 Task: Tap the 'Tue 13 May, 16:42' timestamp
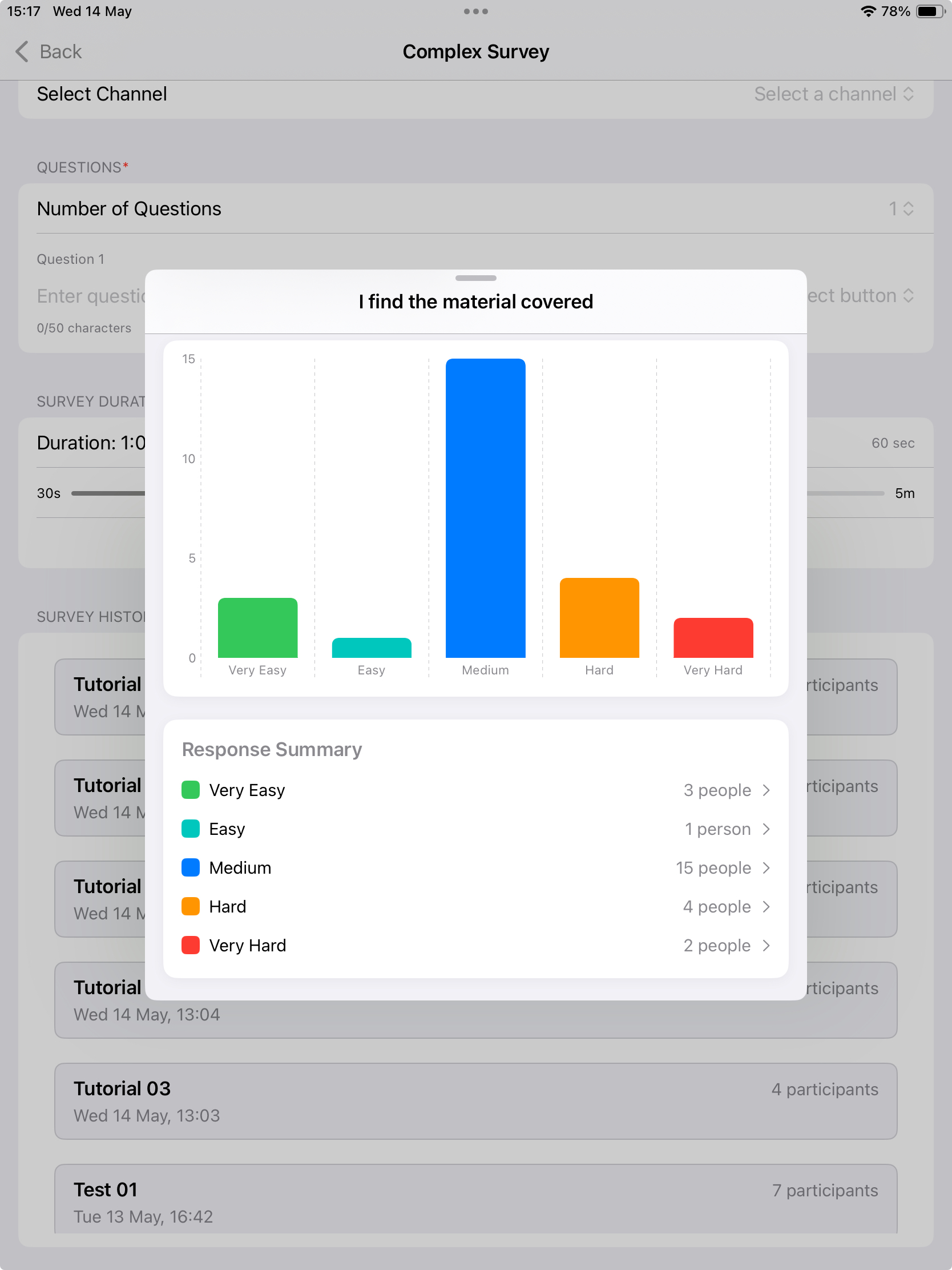pyautogui.click(x=143, y=1216)
